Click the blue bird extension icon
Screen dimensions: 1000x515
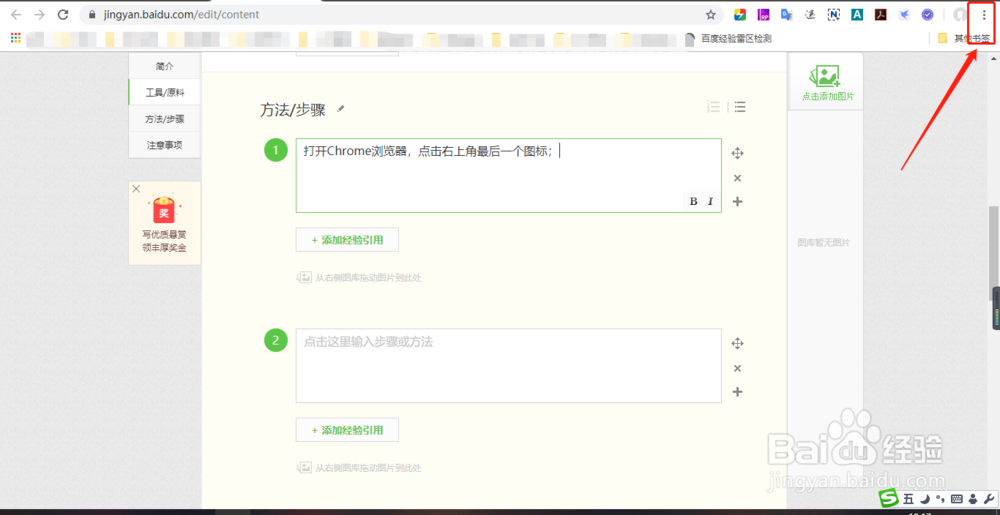pyautogui.click(x=904, y=14)
